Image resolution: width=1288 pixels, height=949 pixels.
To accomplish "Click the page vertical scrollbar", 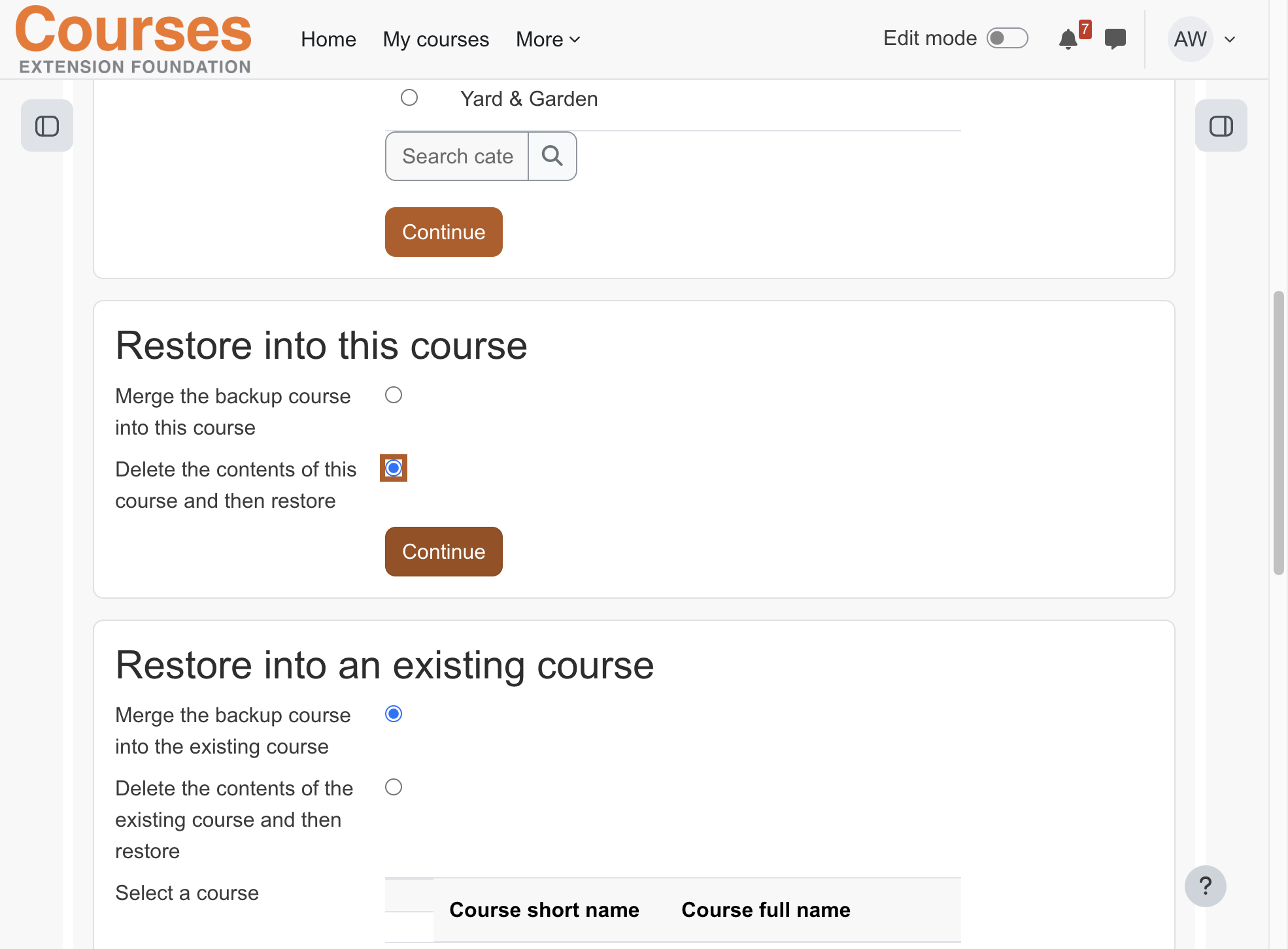I will tap(1279, 433).
